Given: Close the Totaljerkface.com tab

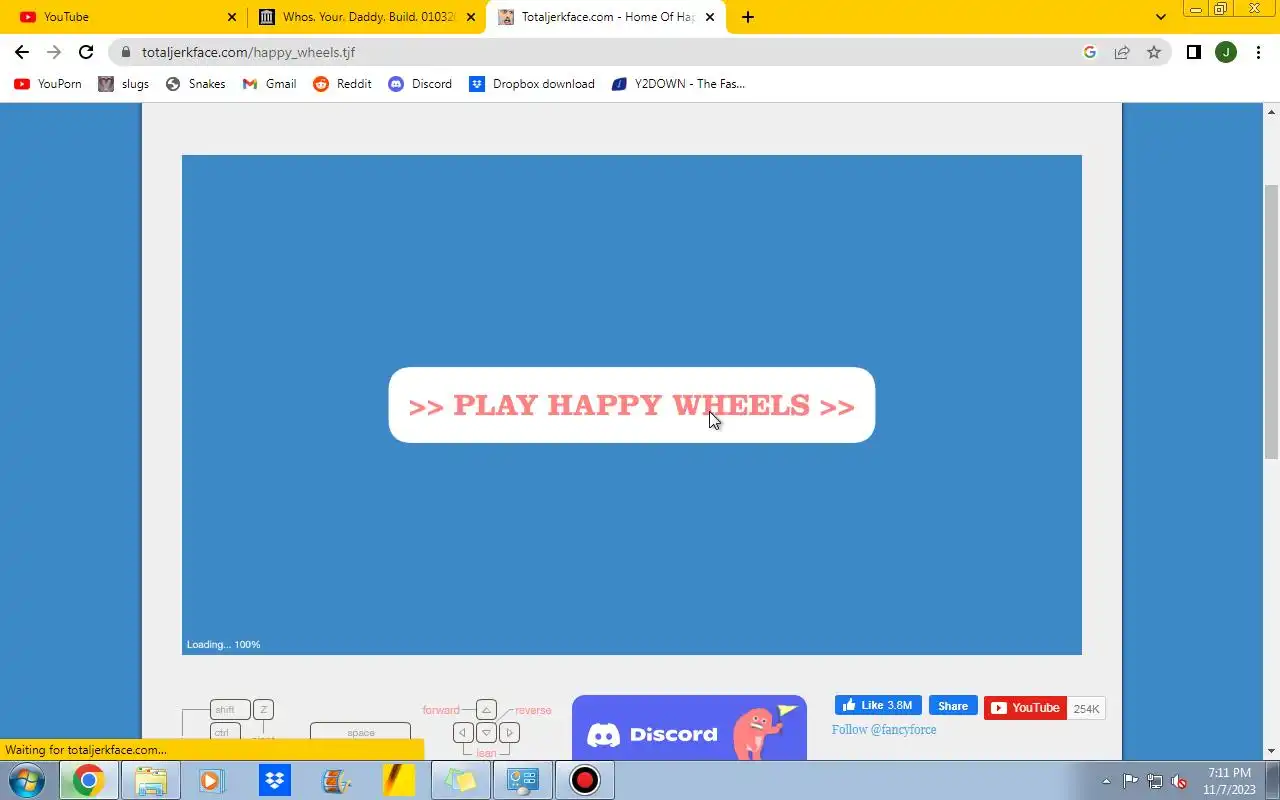Looking at the screenshot, I should (710, 17).
